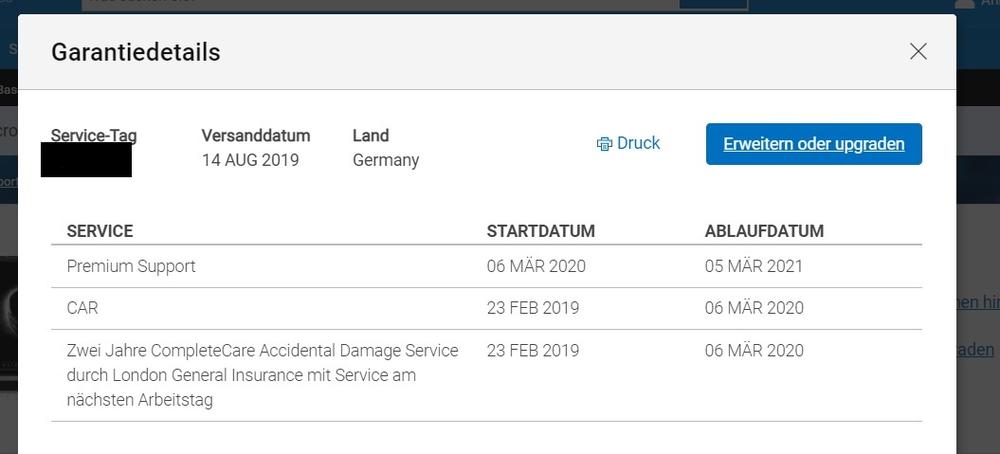This screenshot has height=454, width=1000.
Task: Click the STARTDATUM column header
Action: (x=541, y=231)
